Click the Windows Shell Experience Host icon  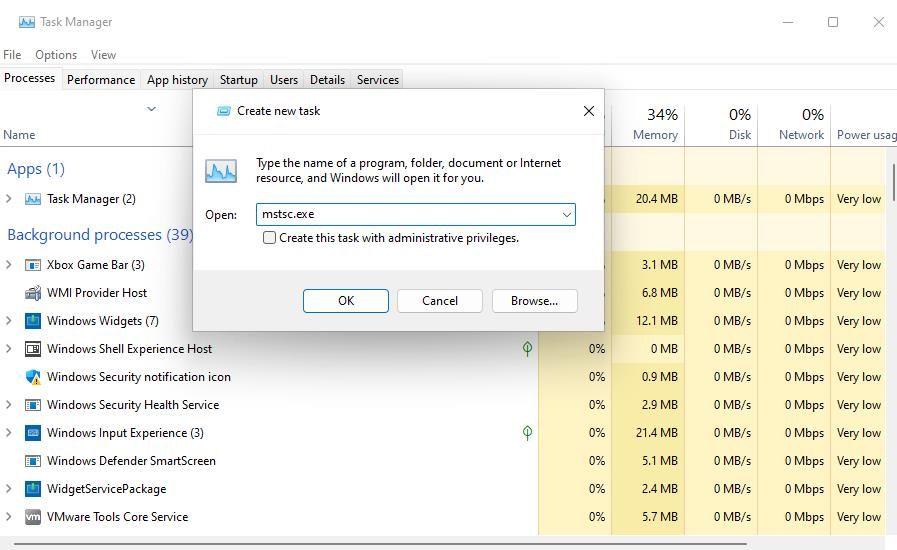pos(33,349)
